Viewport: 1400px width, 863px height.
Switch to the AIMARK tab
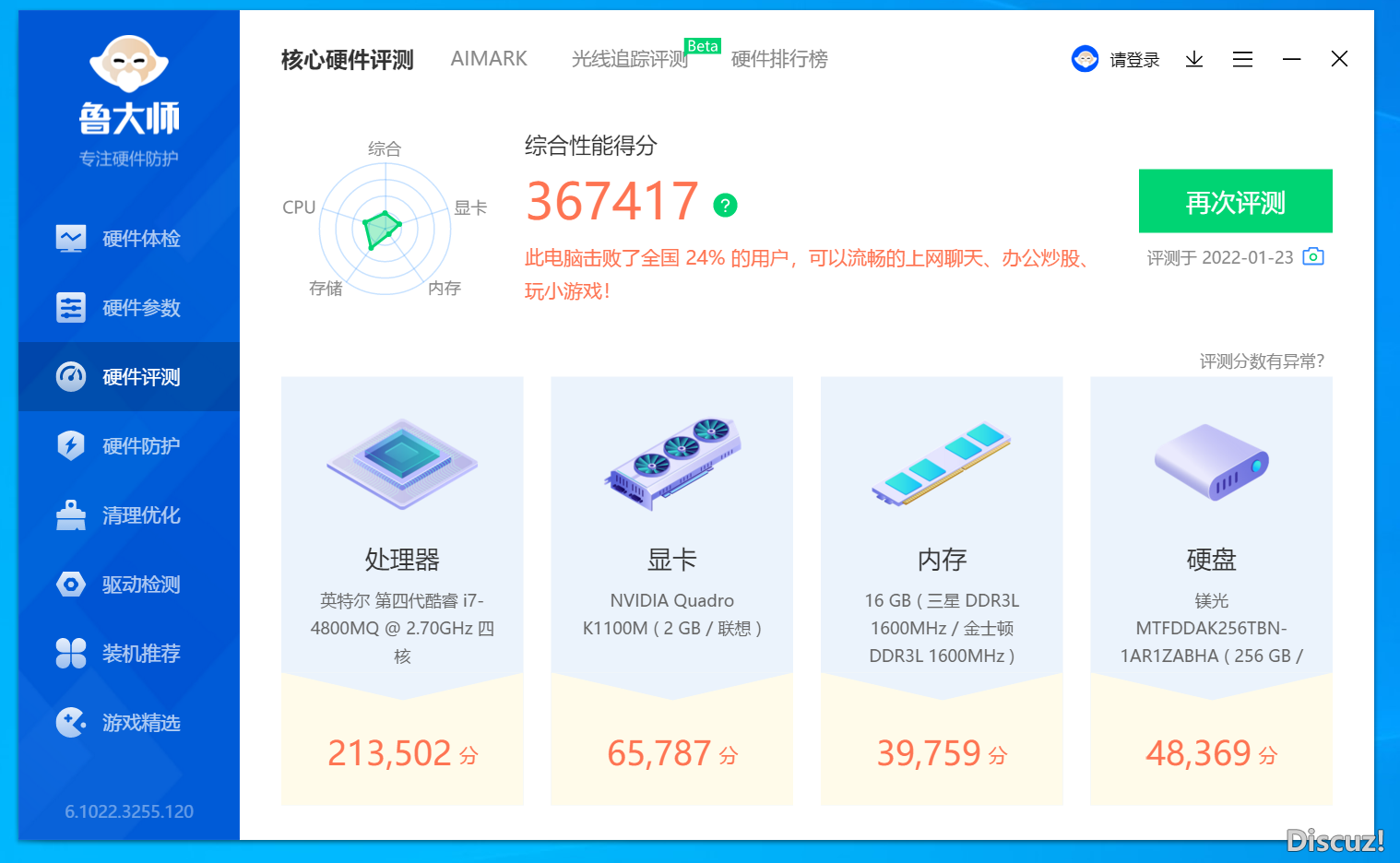pos(489,59)
